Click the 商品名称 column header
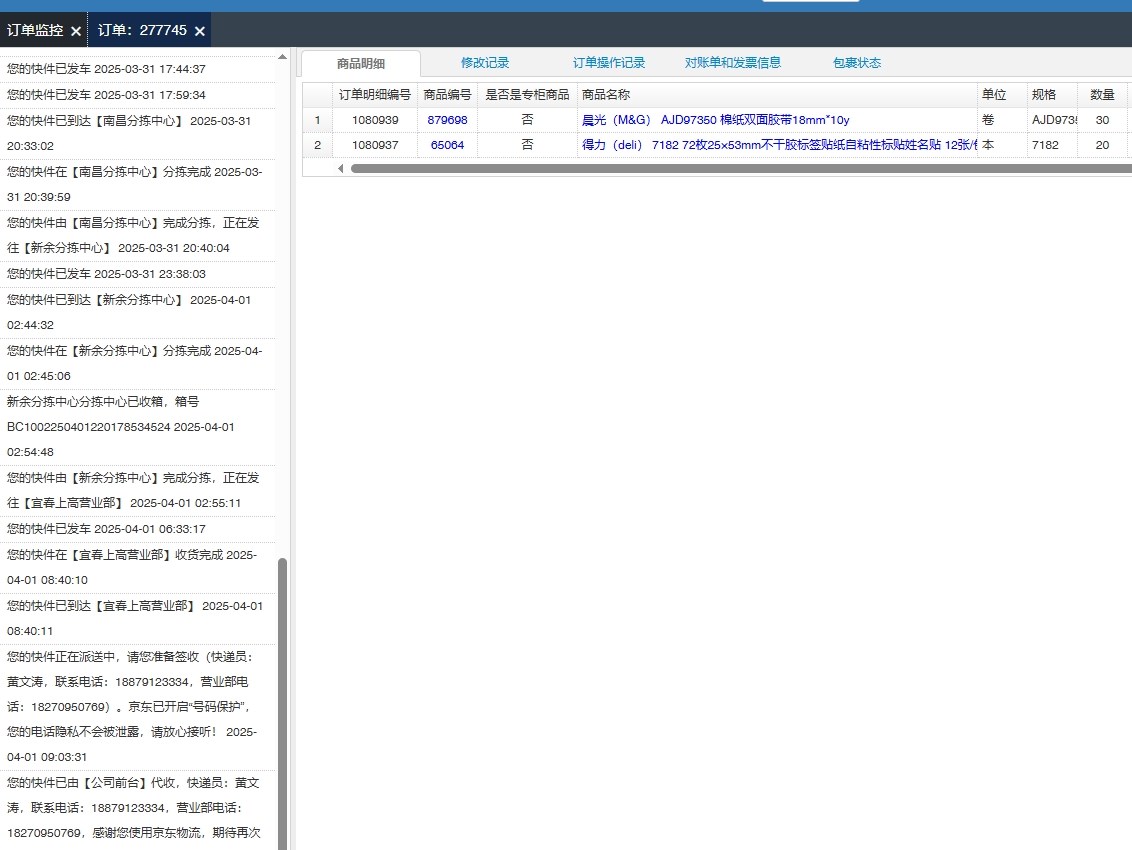Image resolution: width=1132 pixels, height=850 pixels. tap(777, 95)
